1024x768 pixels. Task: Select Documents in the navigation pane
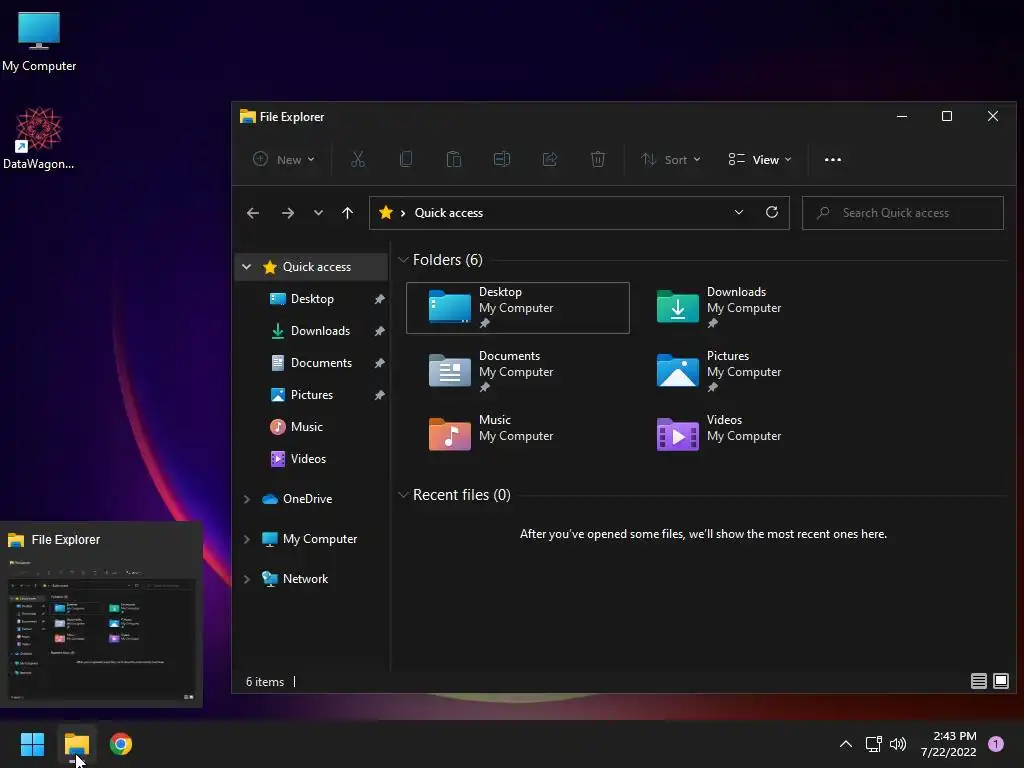coord(321,363)
